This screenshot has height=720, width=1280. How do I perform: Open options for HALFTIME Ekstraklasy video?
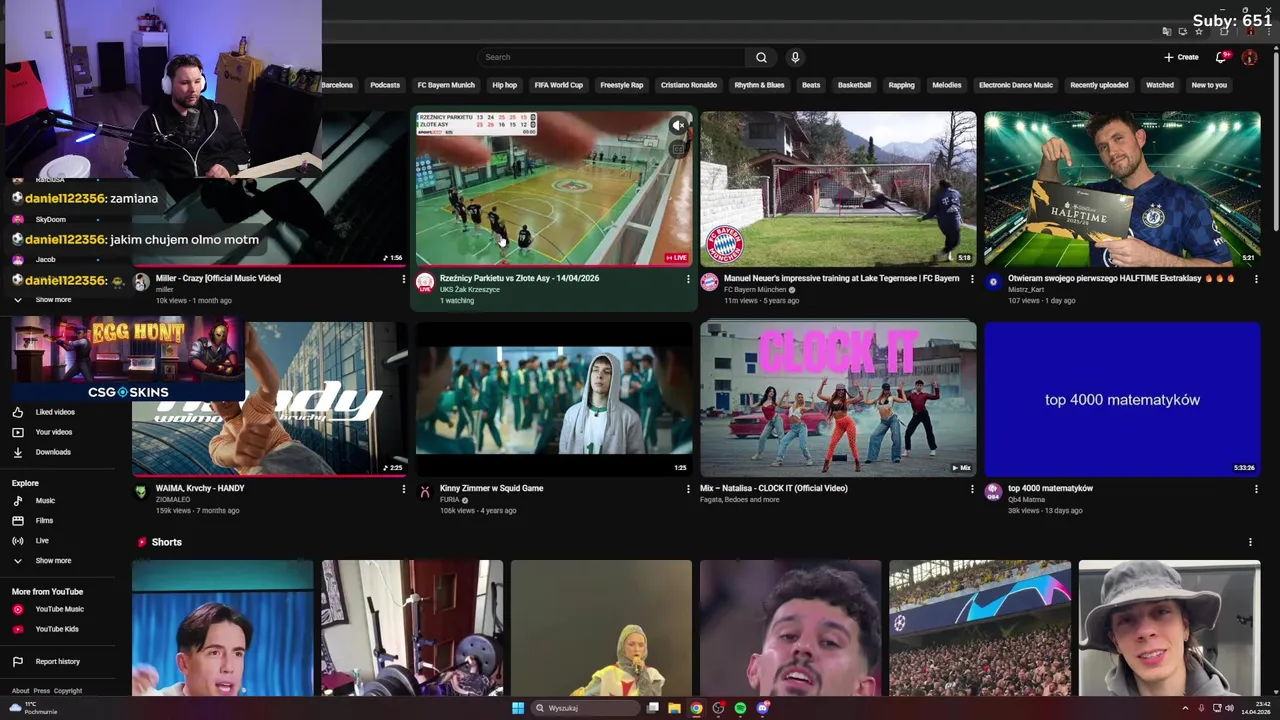1256,279
